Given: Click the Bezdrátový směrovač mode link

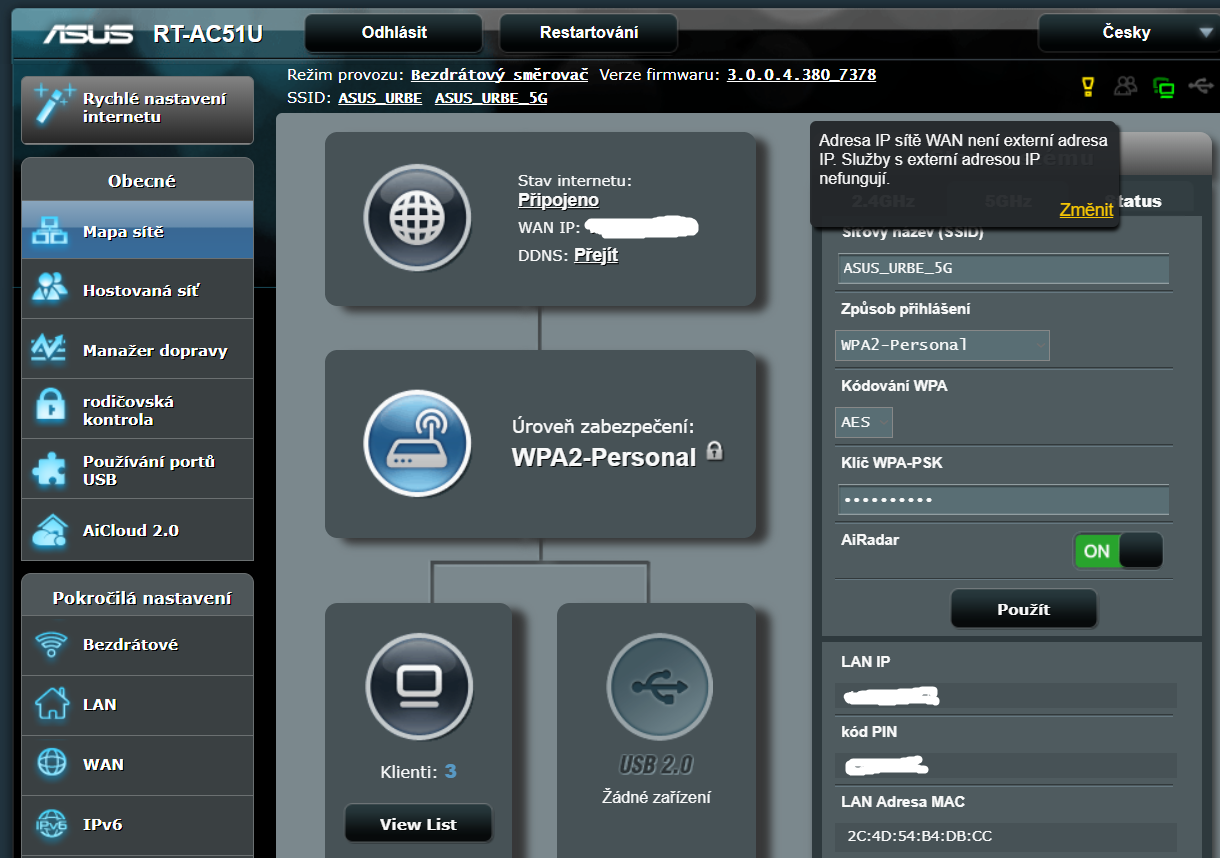Looking at the screenshot, I should (500, 75).
